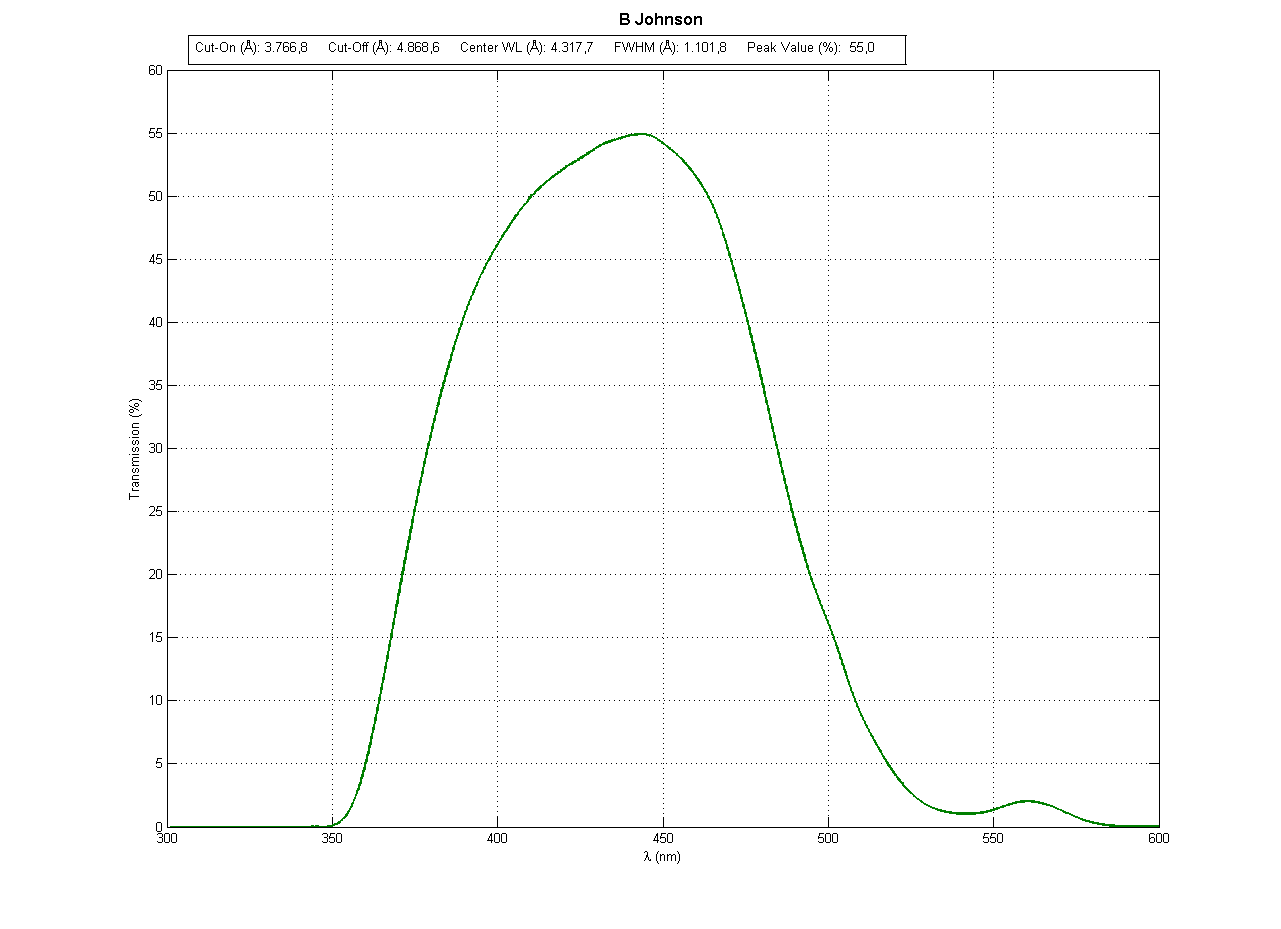Viewport: 1281px width, 929px height.
Task: Click the 'λ (nm)' x-axis label
Action: (663, 857)
